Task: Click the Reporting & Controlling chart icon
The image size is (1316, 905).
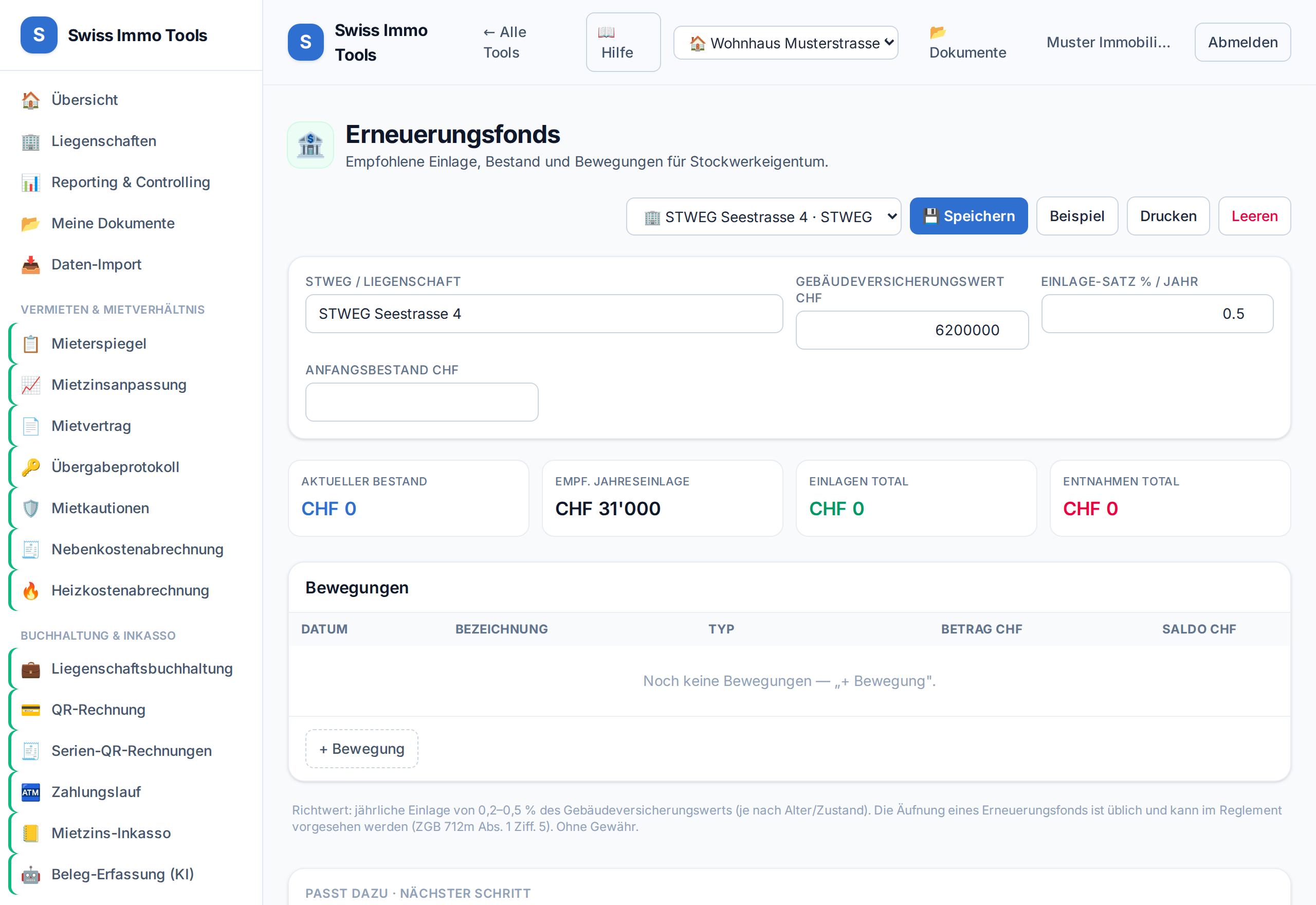Action: coord(31,183)
